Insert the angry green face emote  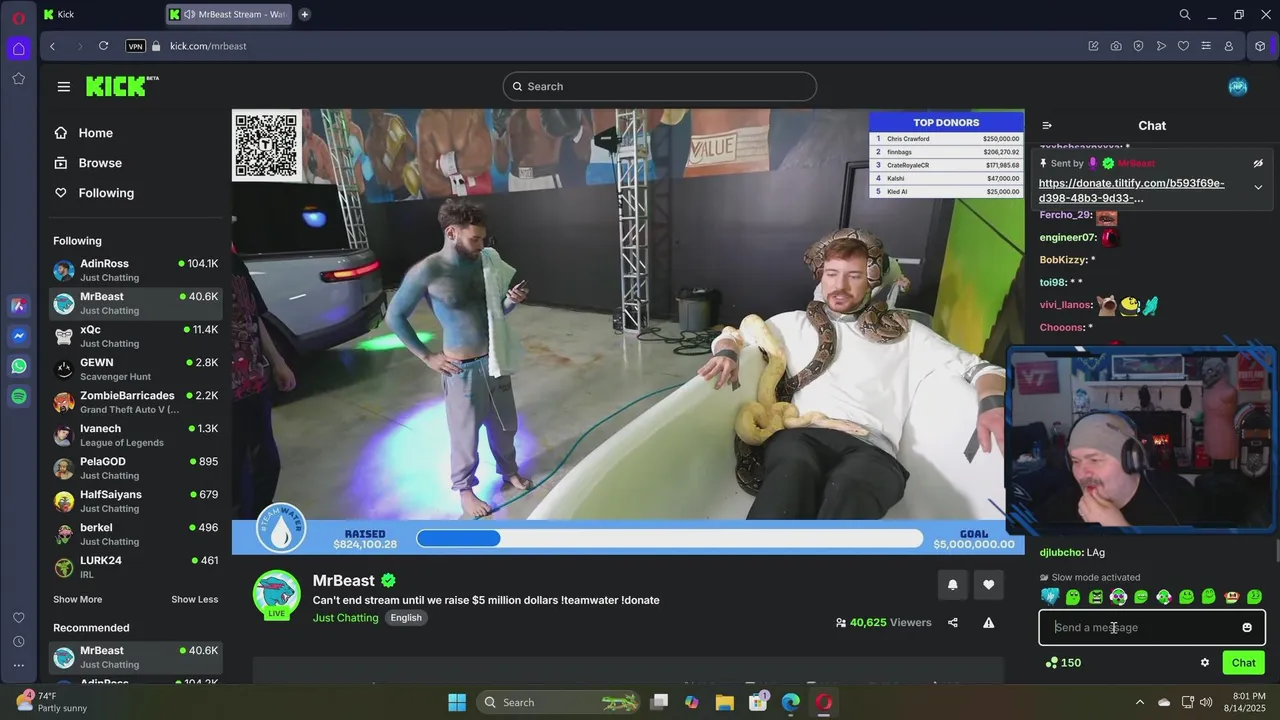click(x=1096, y=597)
